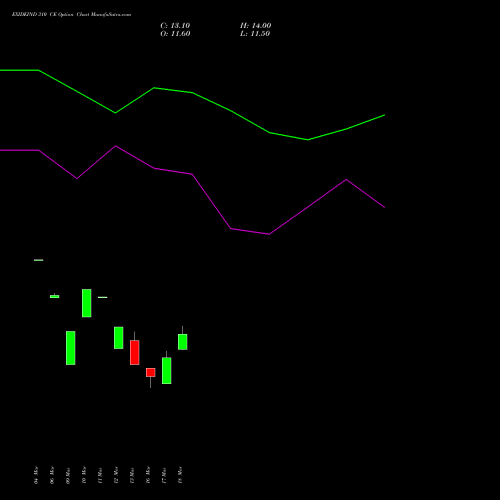Screen dimensions: 500x500
Task: Click the green candle above 18 Mar
Action: (x=183, y=342)
